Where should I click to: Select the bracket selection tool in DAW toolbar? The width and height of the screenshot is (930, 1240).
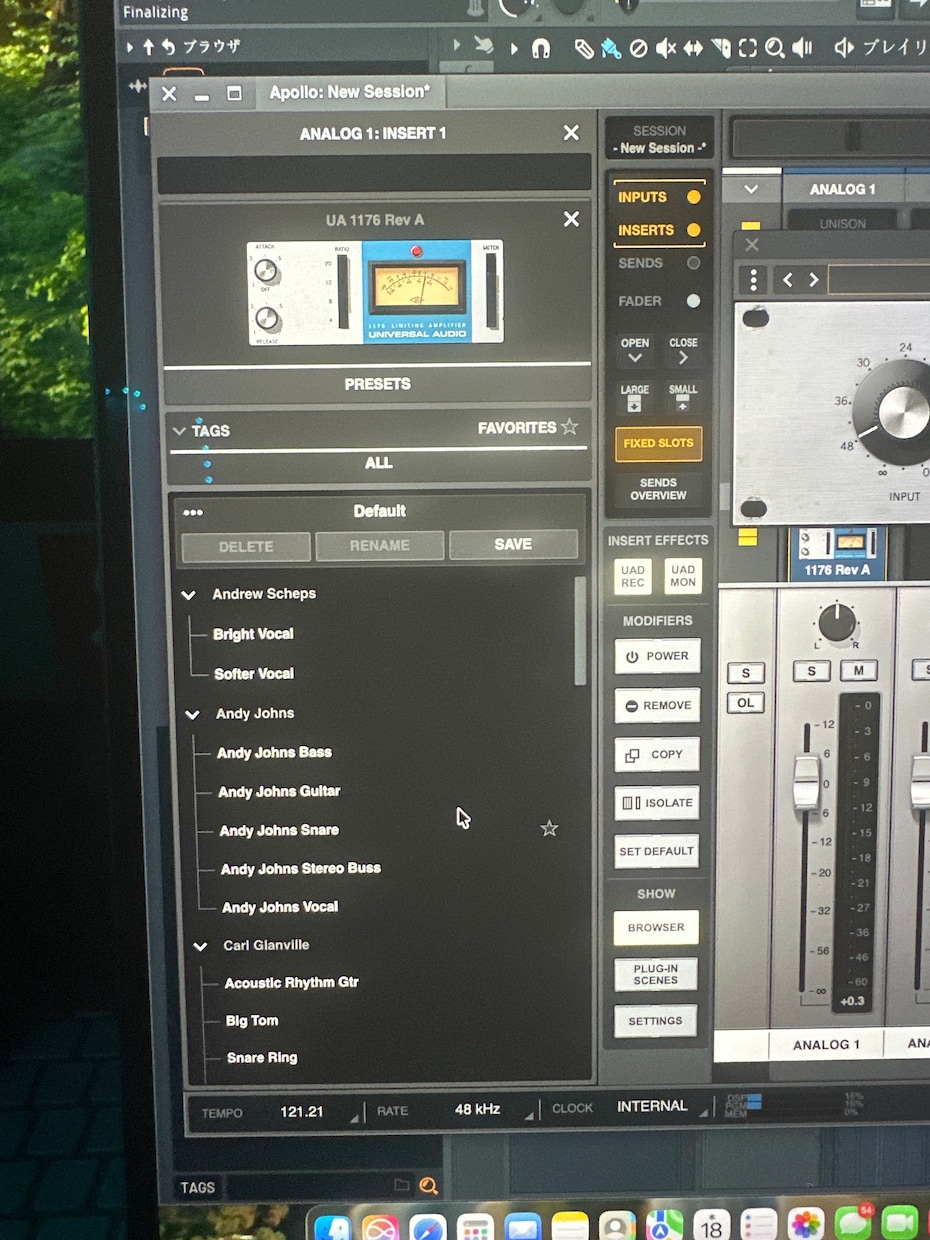click(x=748, y=48)
